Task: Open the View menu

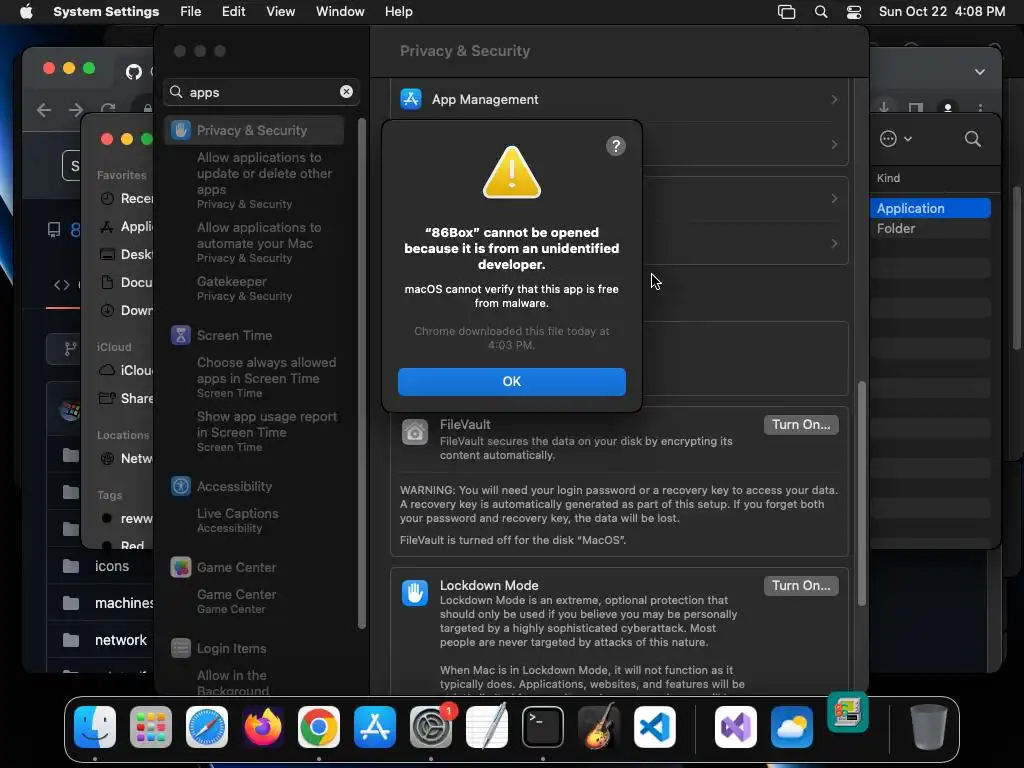Action: [280, 12]
